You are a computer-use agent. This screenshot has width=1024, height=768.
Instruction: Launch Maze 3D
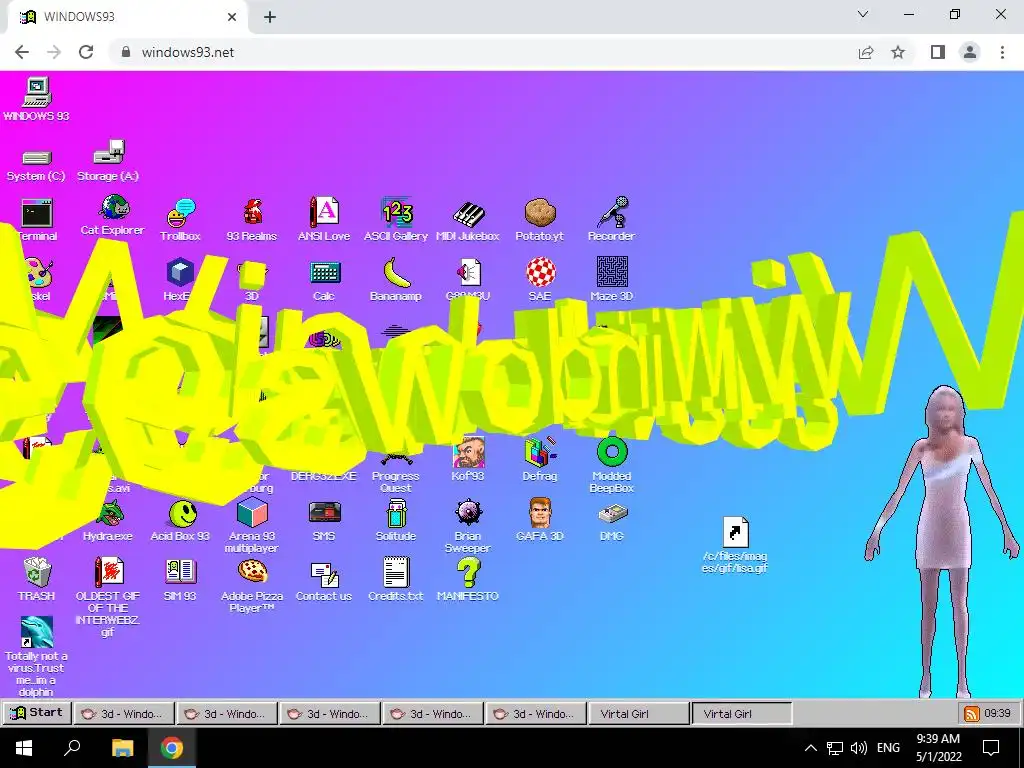tap(612, 272)
